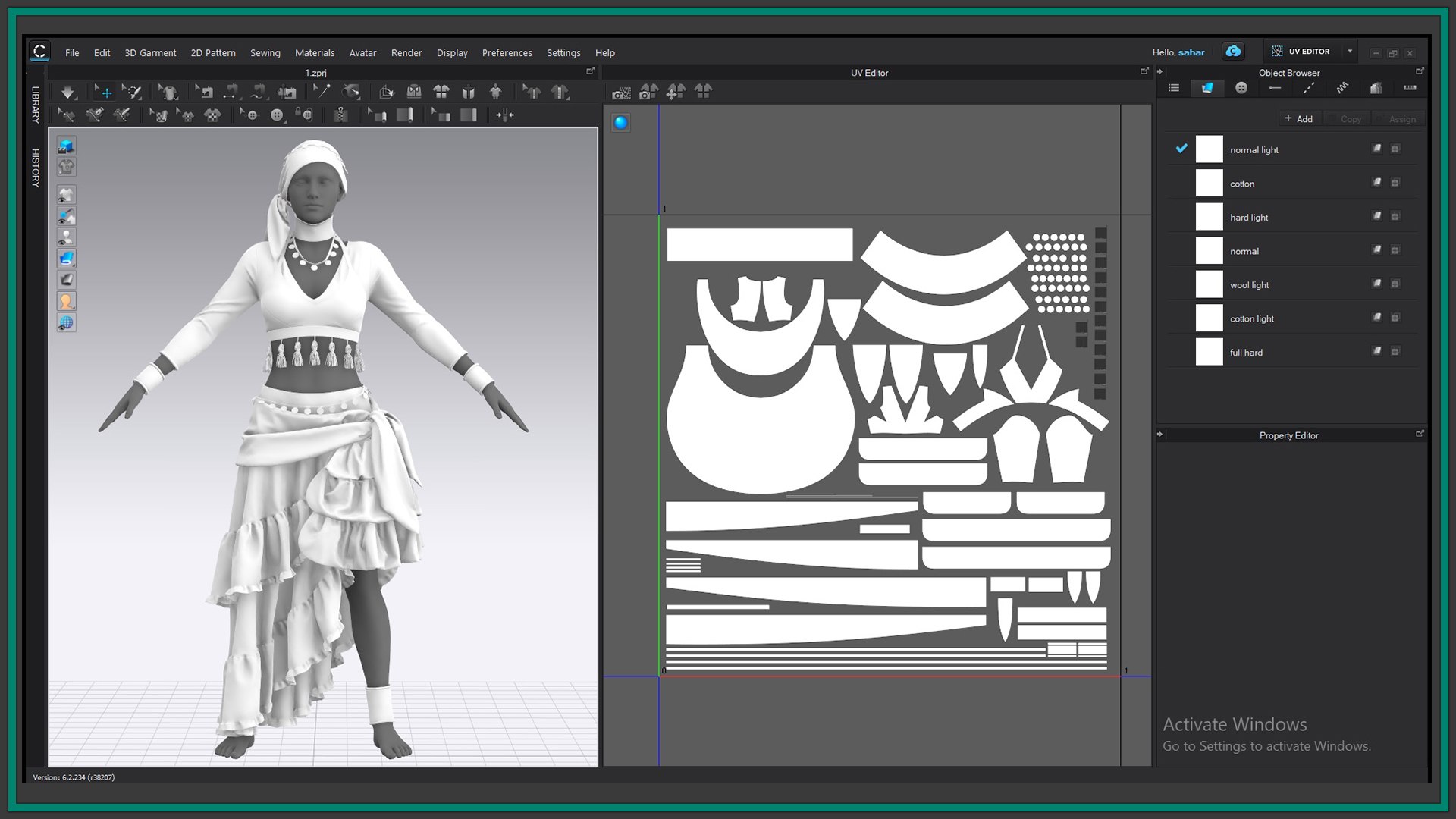
Task: Click the sahar username link
Action: coord(1191,52)
